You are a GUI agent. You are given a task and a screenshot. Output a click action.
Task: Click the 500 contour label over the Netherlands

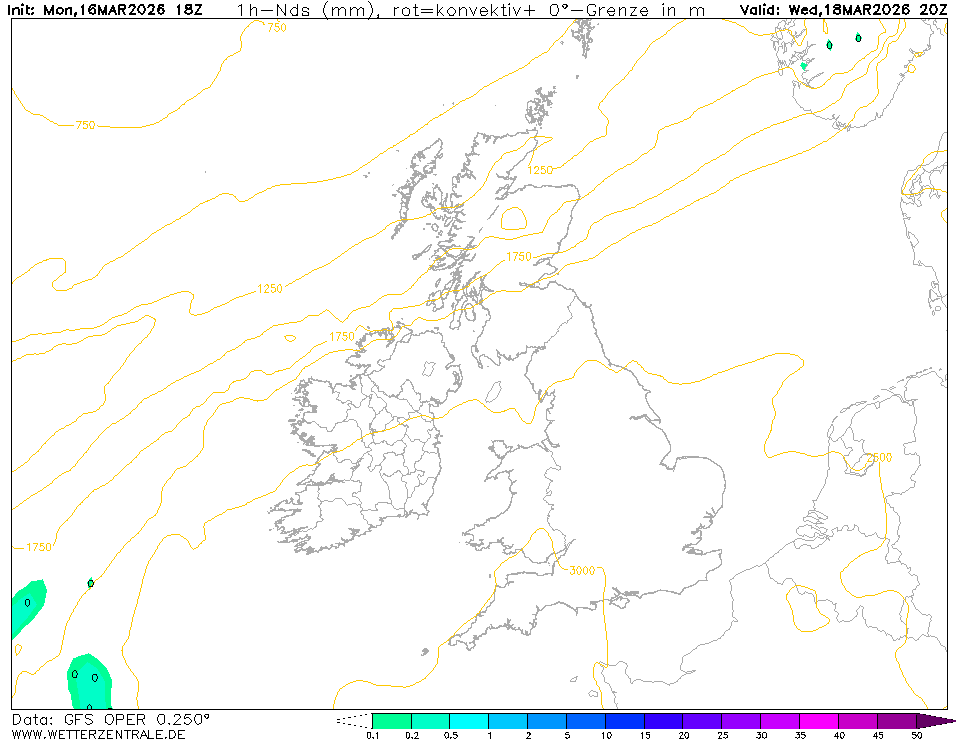click(881, 457)
